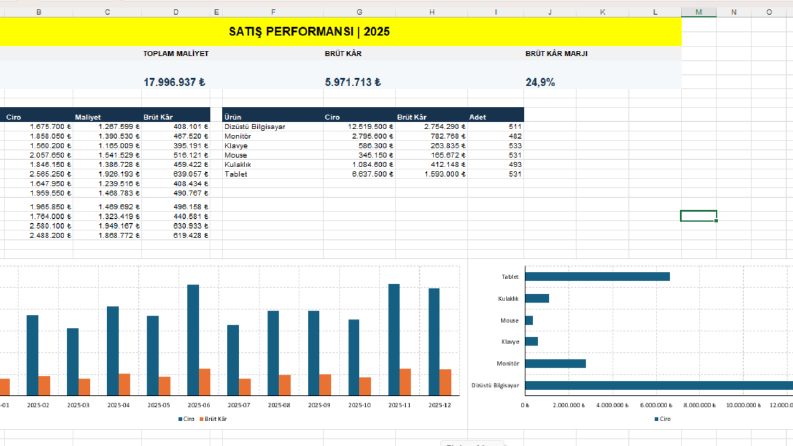Select the cell '1.593.000 ₺'

[431, 174]
